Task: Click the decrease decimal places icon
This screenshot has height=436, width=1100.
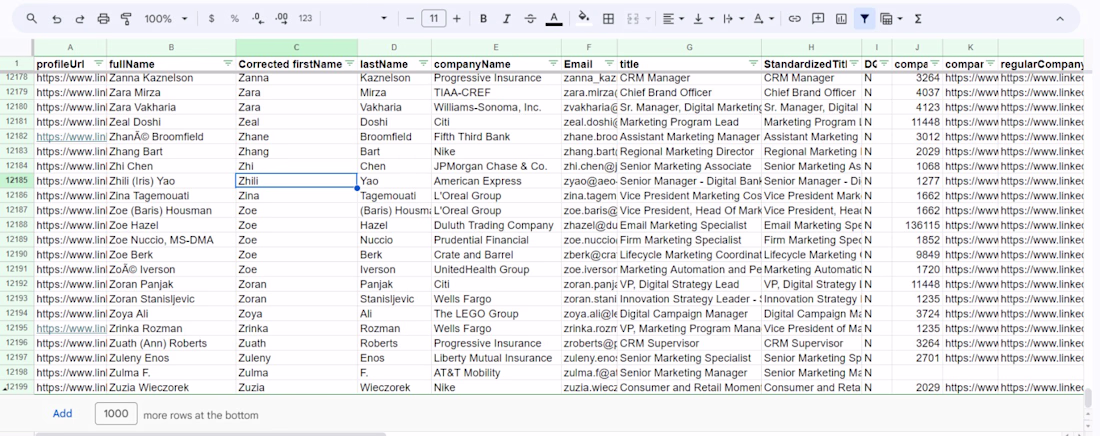Action: pos(257,19)
